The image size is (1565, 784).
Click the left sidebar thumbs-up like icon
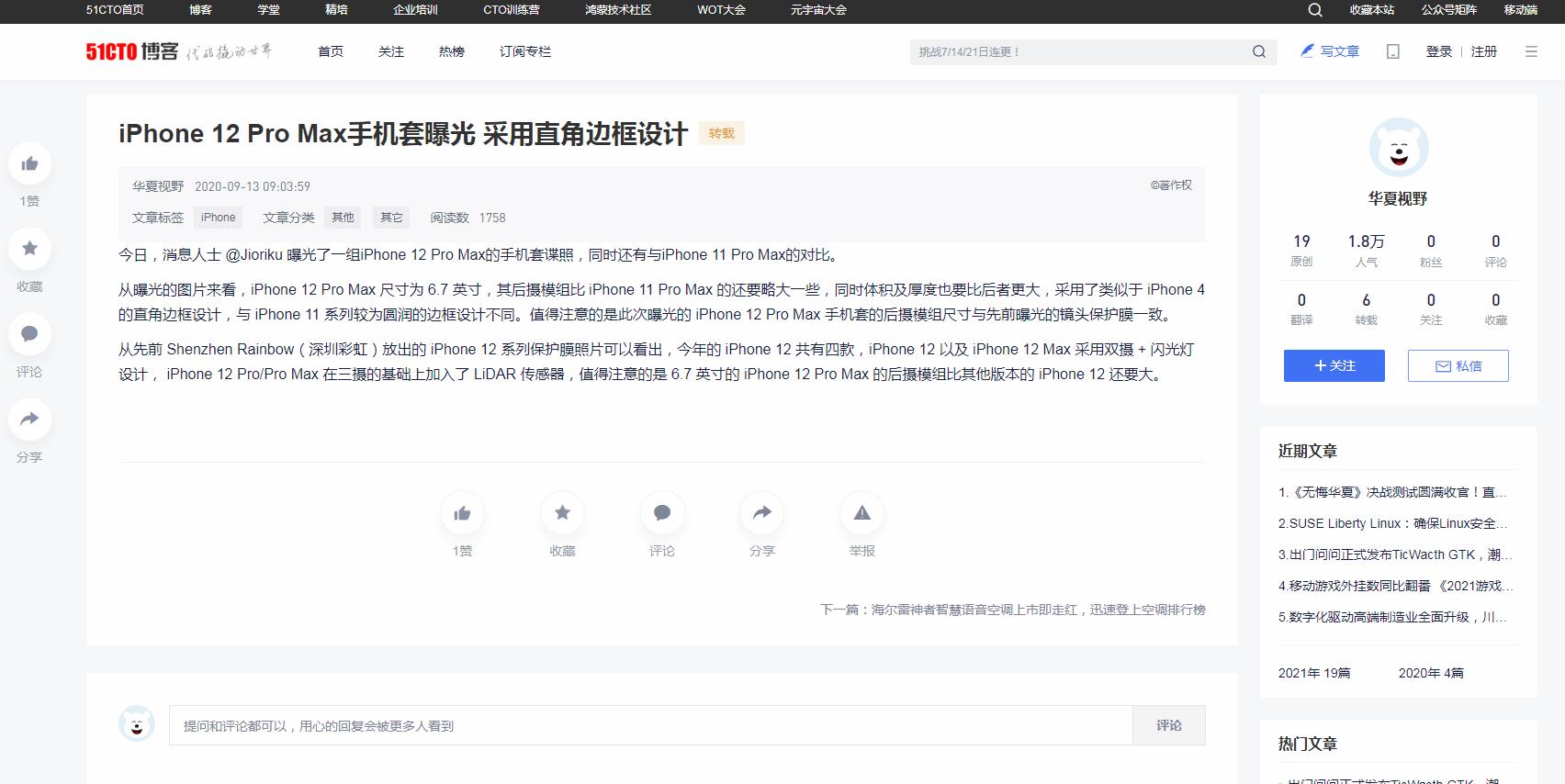[x=29, y=163]
